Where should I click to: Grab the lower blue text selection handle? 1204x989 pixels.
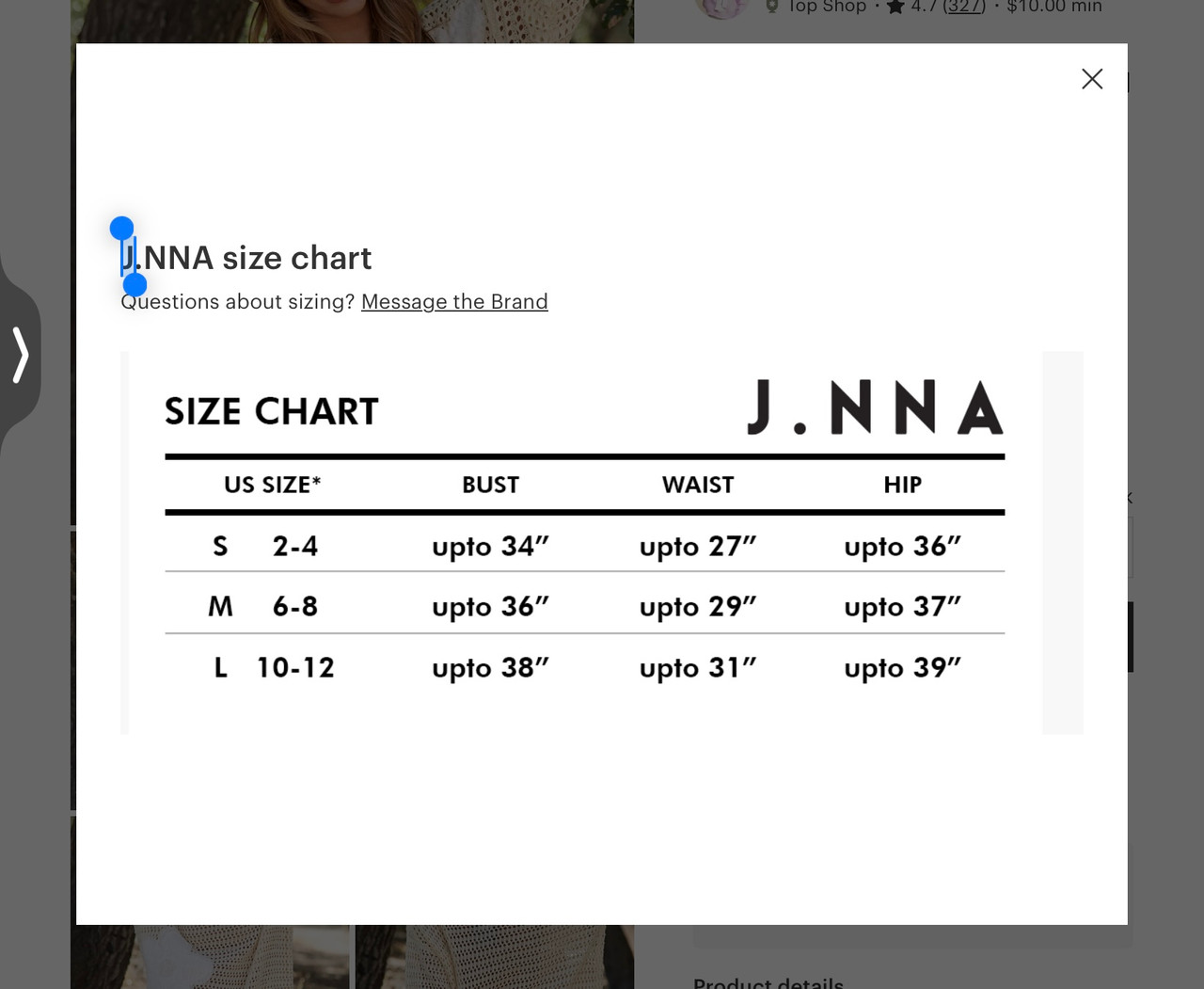135,285
